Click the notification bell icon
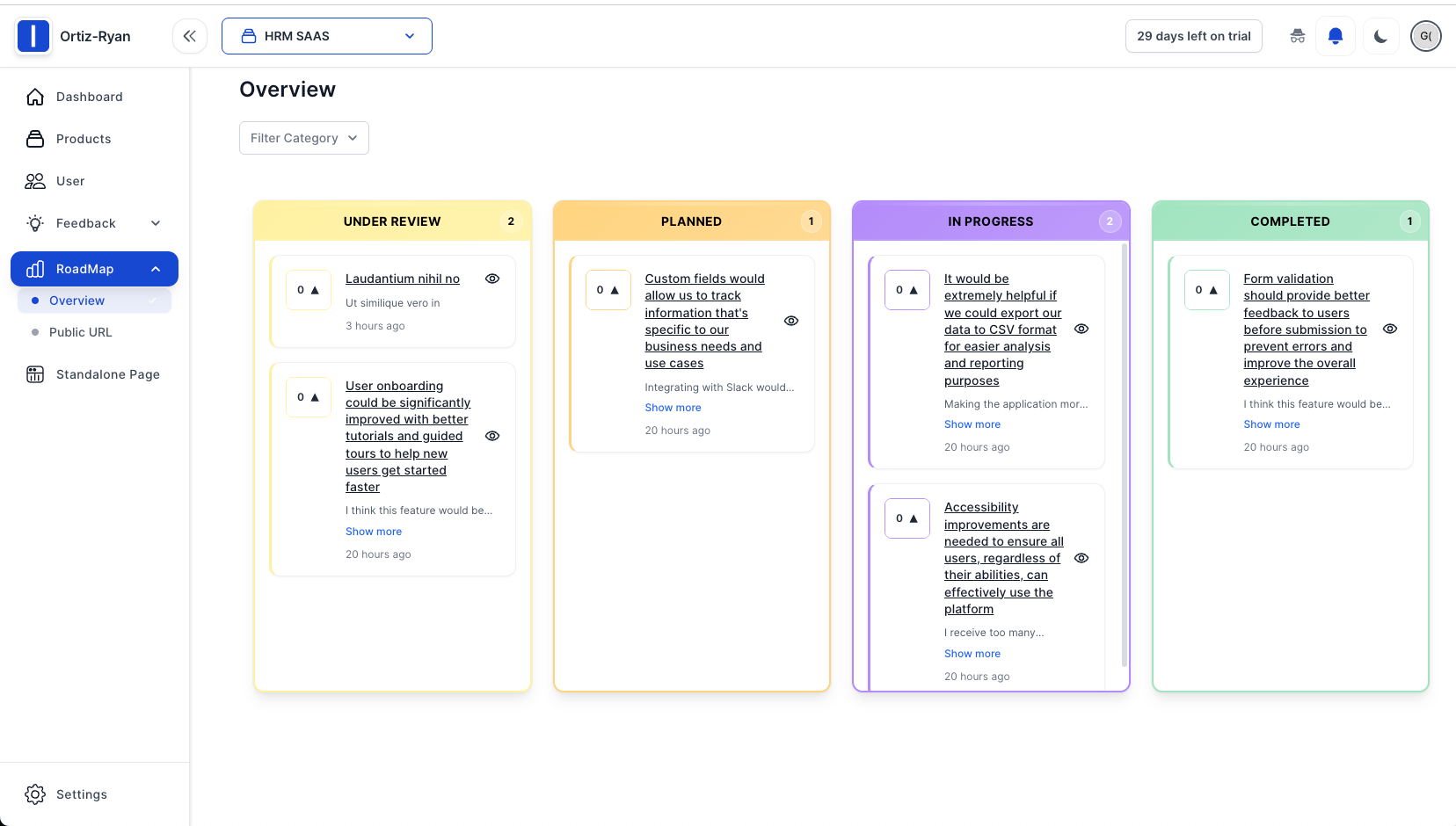The image size is (1456, 826). [x=1335, y=36]
